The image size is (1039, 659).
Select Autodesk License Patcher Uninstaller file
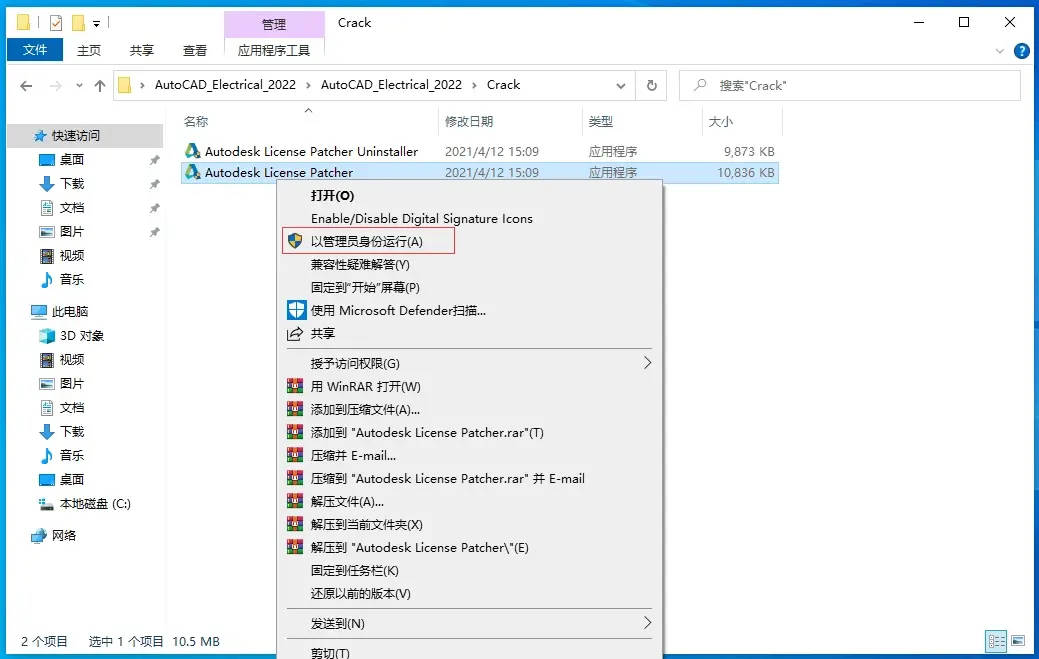[x=311, y=152]
